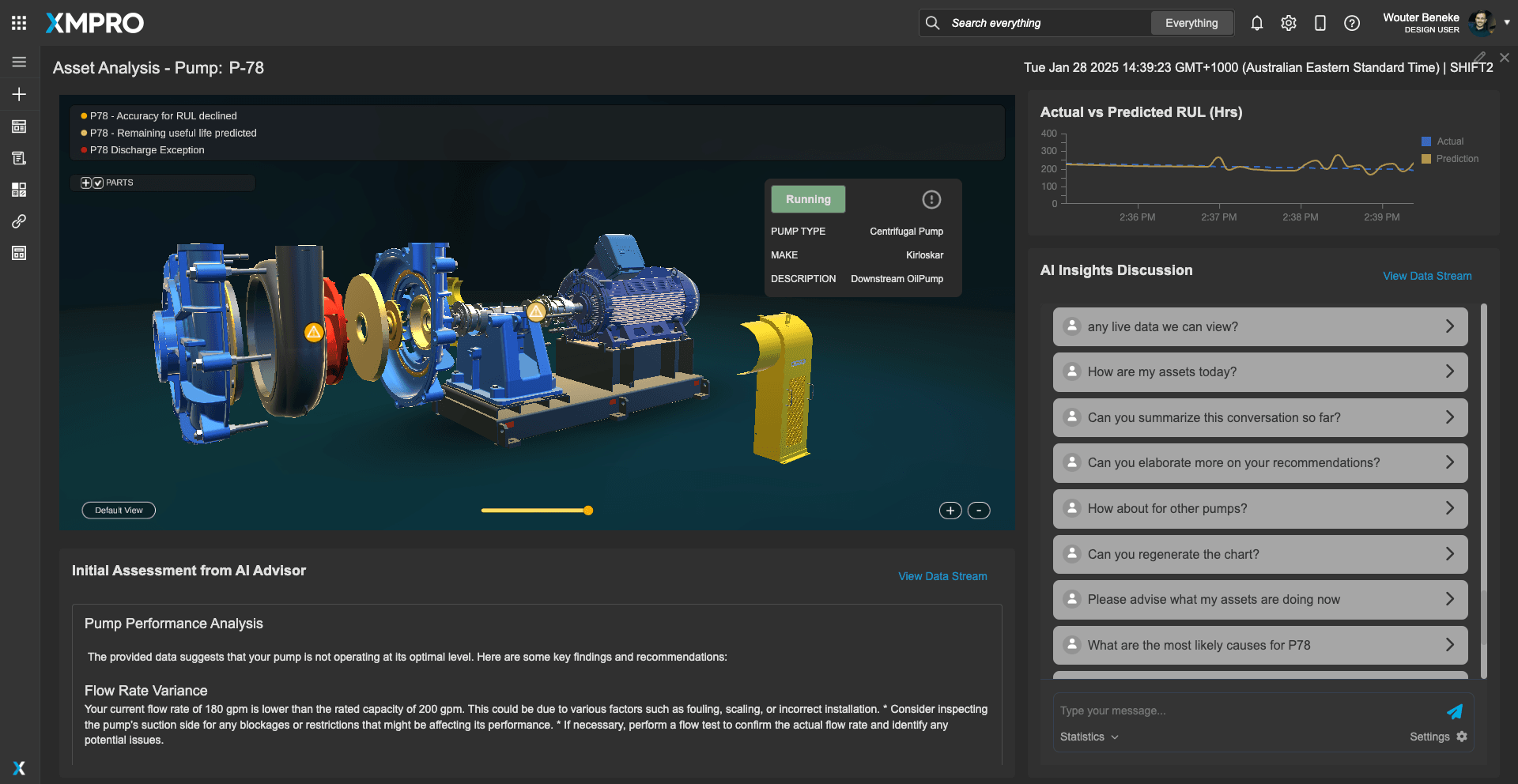Click the pump status info alert icon
This screenshot has height=784, width=1518.
[x=931, y=200]
